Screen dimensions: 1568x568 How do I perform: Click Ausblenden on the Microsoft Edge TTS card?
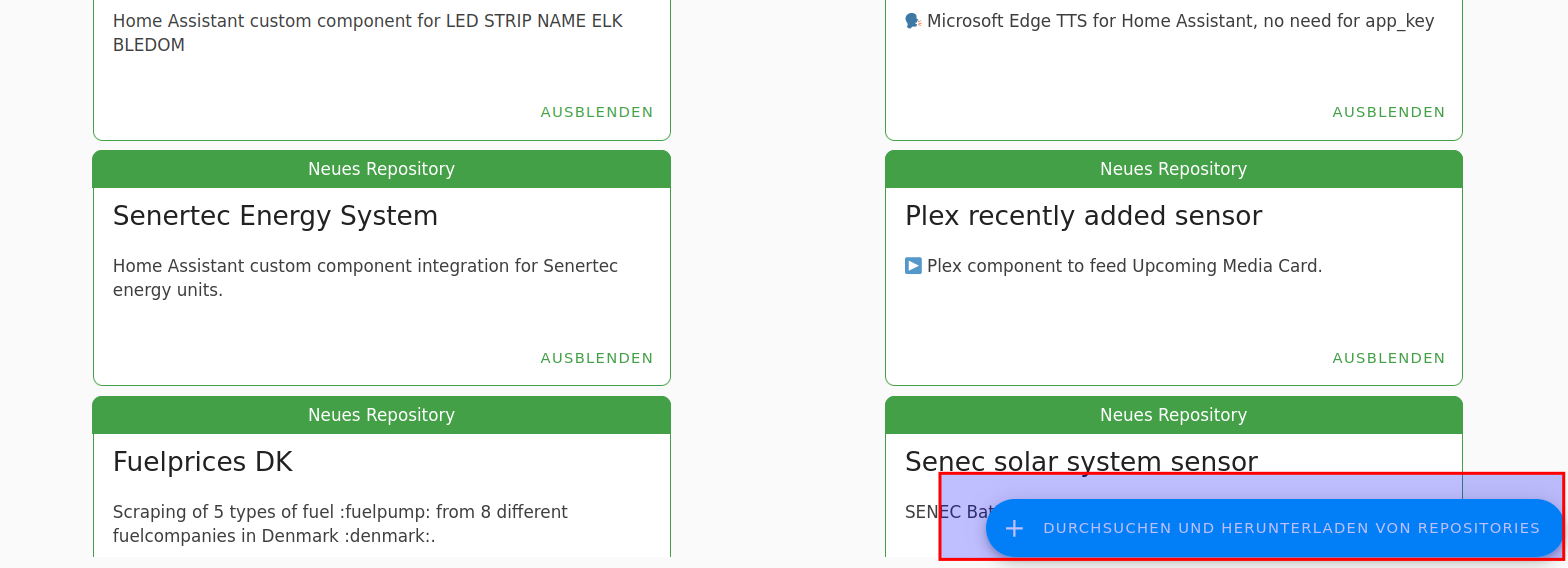tap(1388, 112)
